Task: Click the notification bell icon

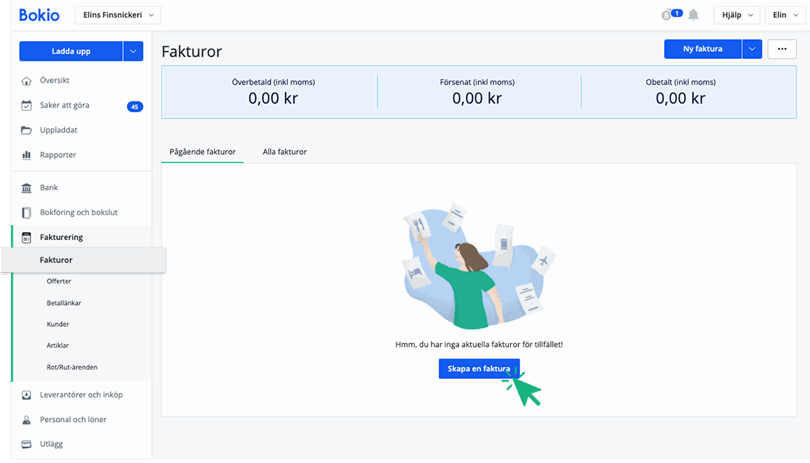Action: coord(693,15)
